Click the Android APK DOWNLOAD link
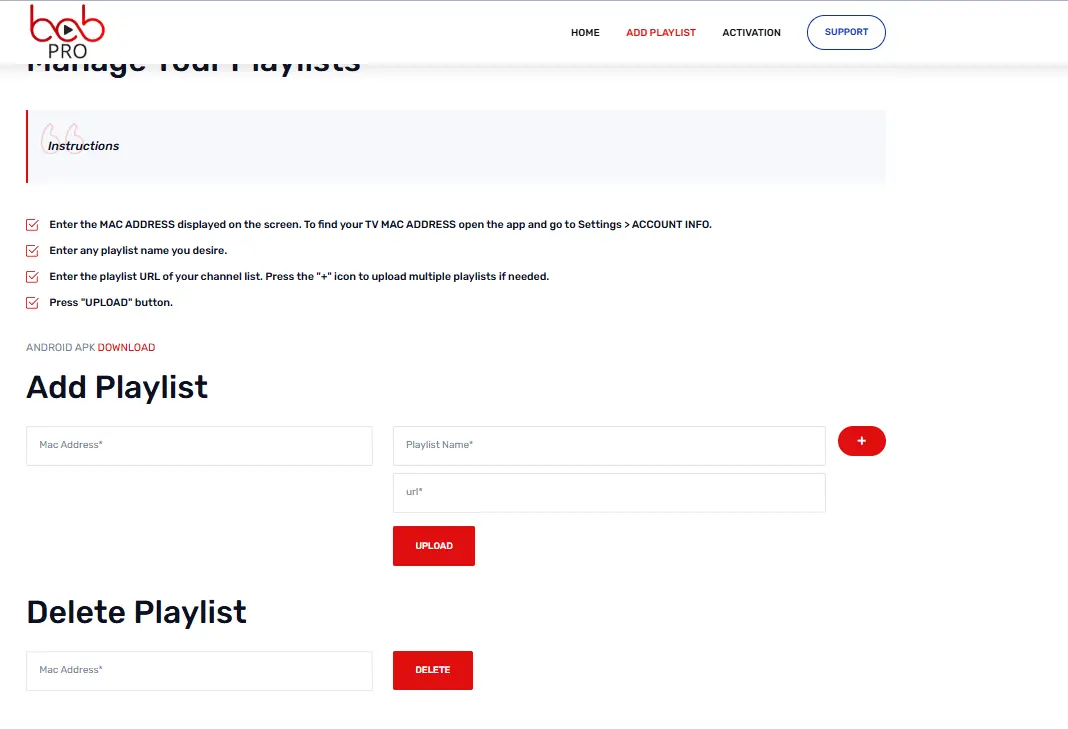Screen dimensions: 1068x729 pyautogui.click(x=126, y=348)
